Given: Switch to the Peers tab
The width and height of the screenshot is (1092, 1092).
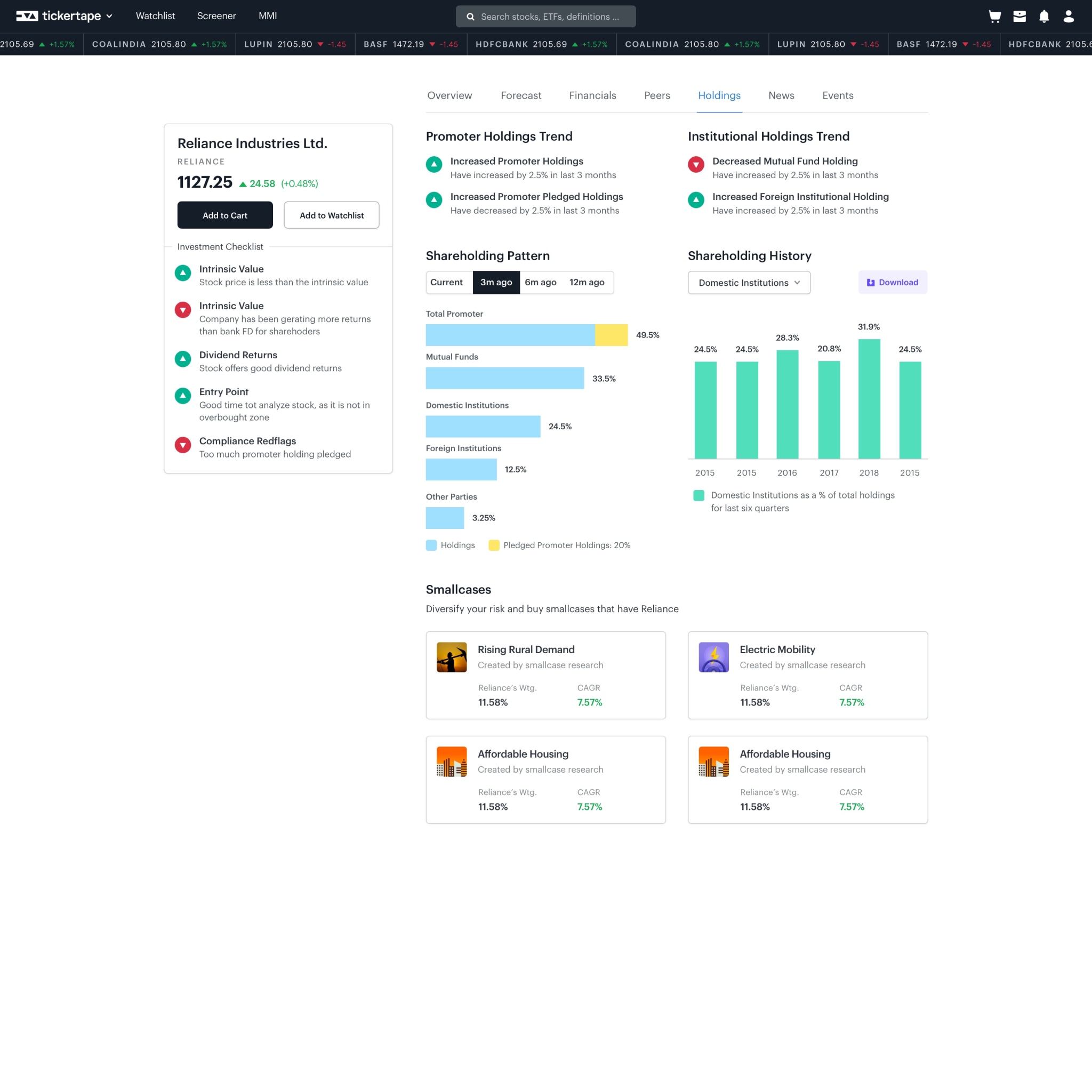Looking at the screenshot, I should coord(657,95).
